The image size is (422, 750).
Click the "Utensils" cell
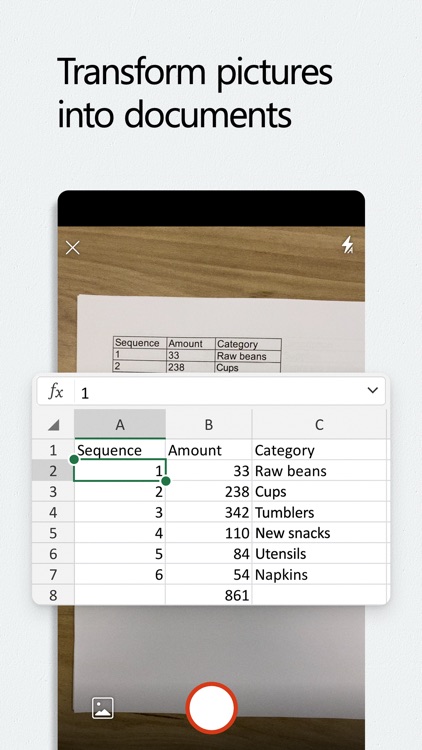(x=319, y=553)
